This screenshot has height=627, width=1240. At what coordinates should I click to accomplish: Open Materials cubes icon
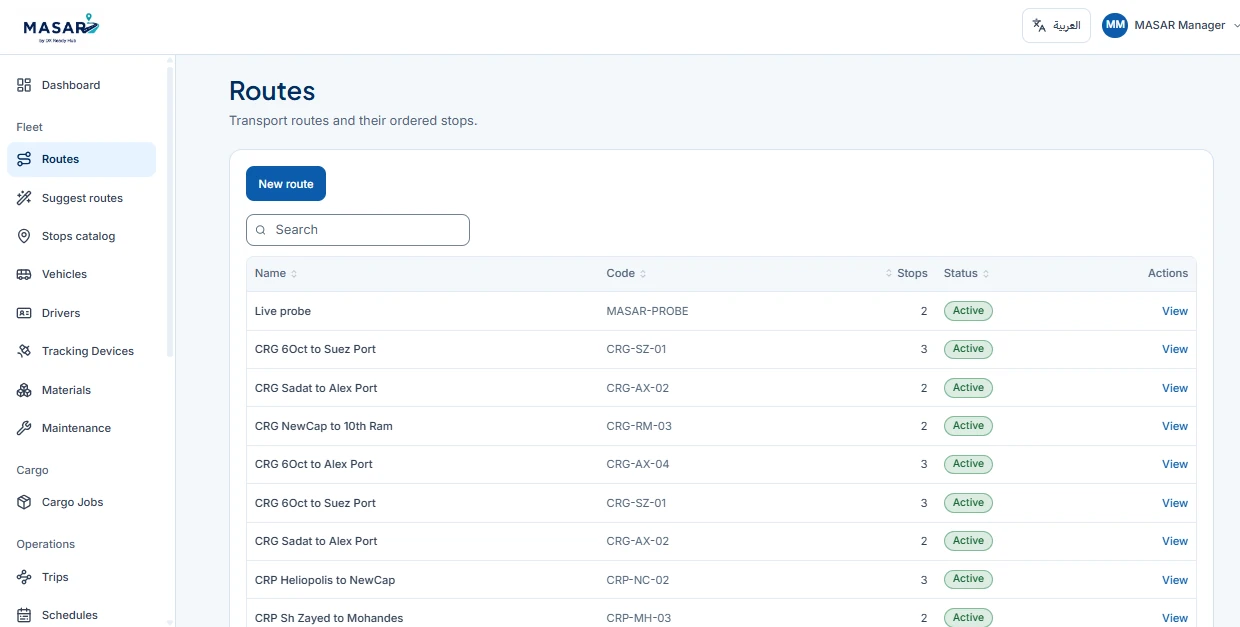pos(24,390)
